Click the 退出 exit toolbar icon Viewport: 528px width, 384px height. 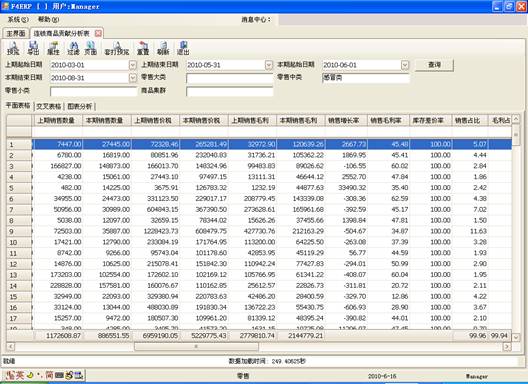[183, 48]
